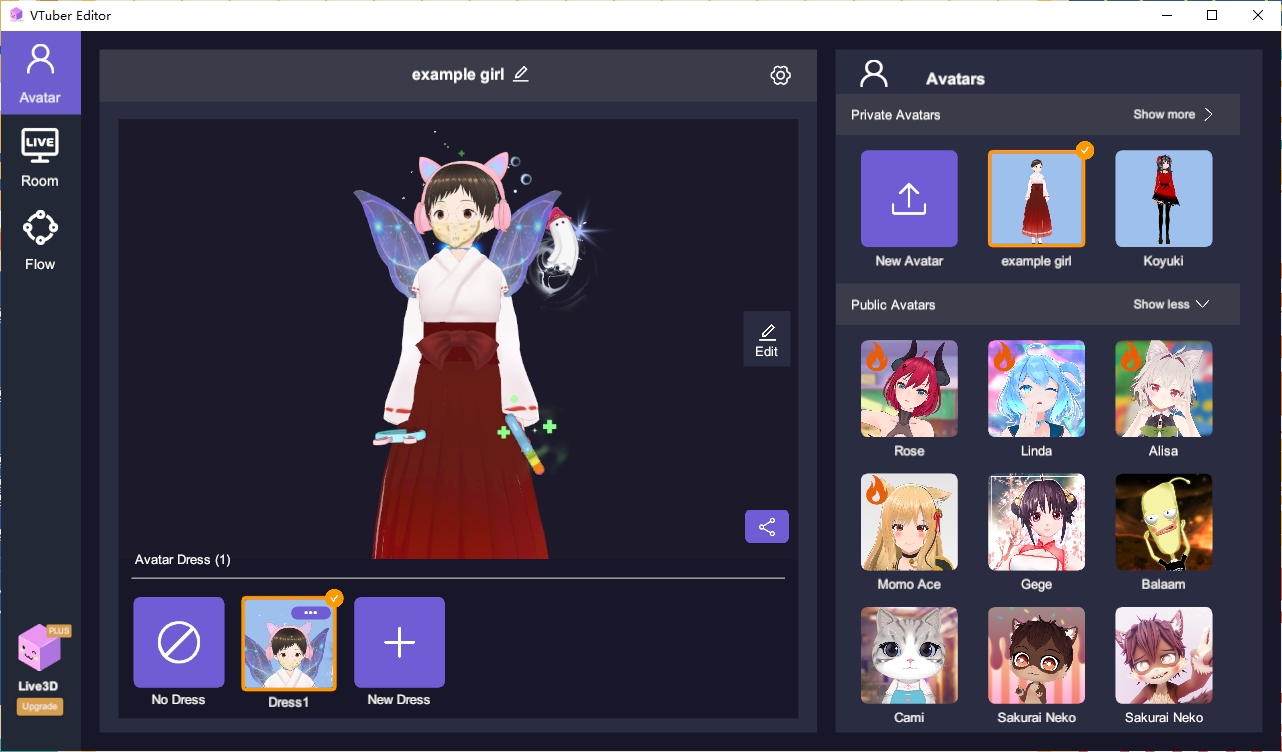Open the Public Avatars section header
This screenshot has height=752, width=1282.
(x=893, y=304)
